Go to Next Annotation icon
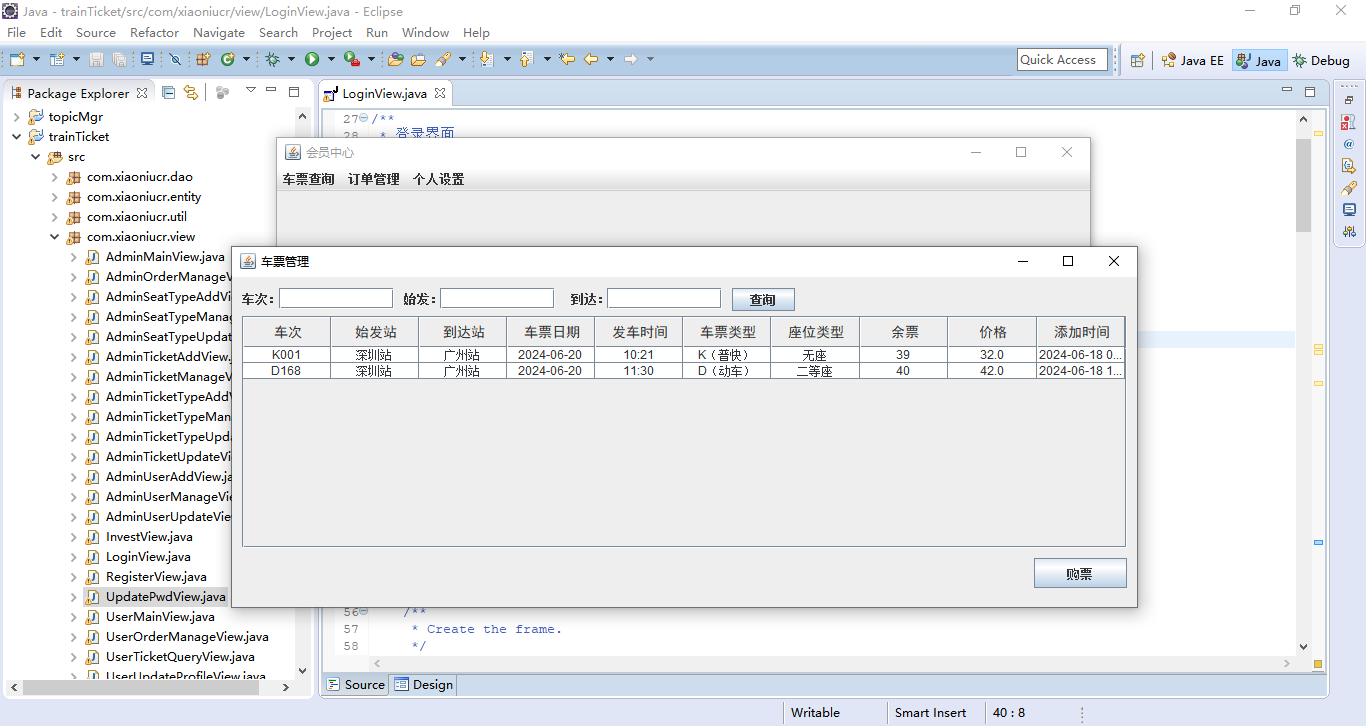Image resolution: width=1366 pixels, height=726 pixels. pyautogui.click(x=486, y=60)
